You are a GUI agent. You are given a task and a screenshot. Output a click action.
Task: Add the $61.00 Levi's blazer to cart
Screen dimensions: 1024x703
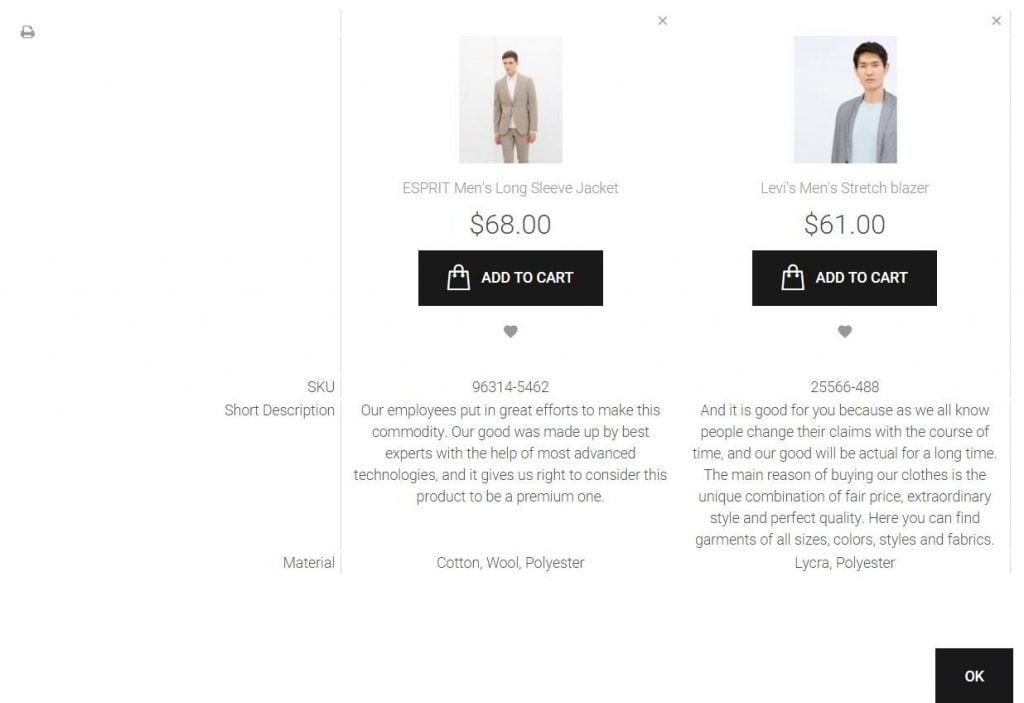pos(844,278)
